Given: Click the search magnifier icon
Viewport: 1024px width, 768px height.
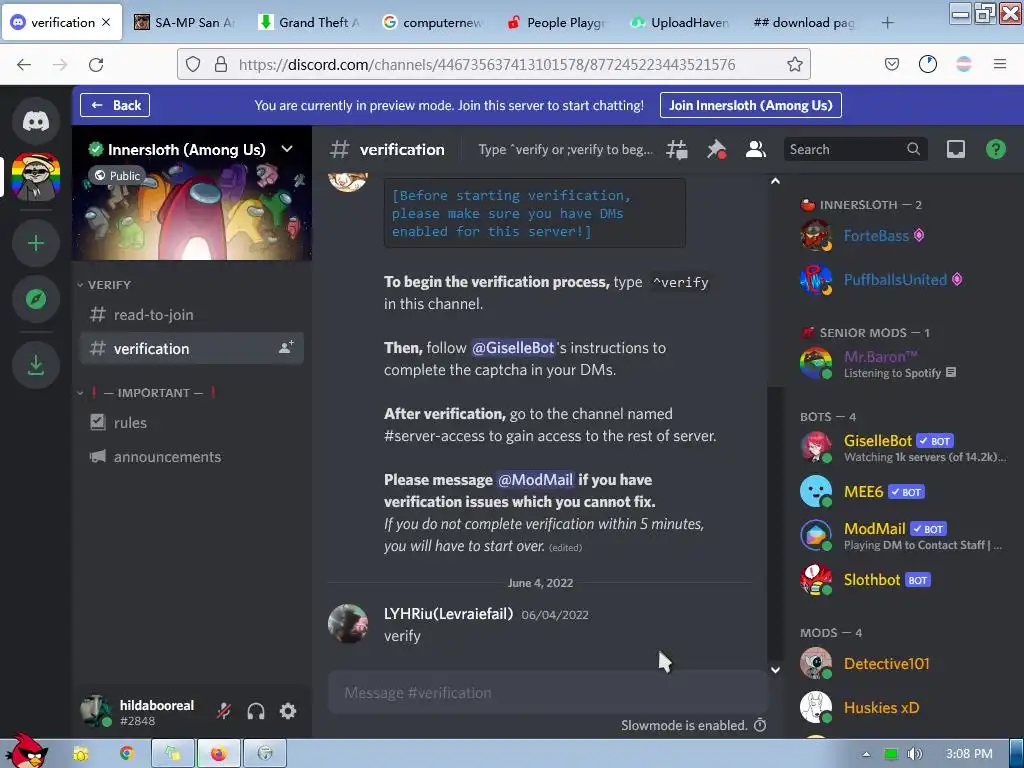Looking at the screenshot, I should click(x=913, y=149).
